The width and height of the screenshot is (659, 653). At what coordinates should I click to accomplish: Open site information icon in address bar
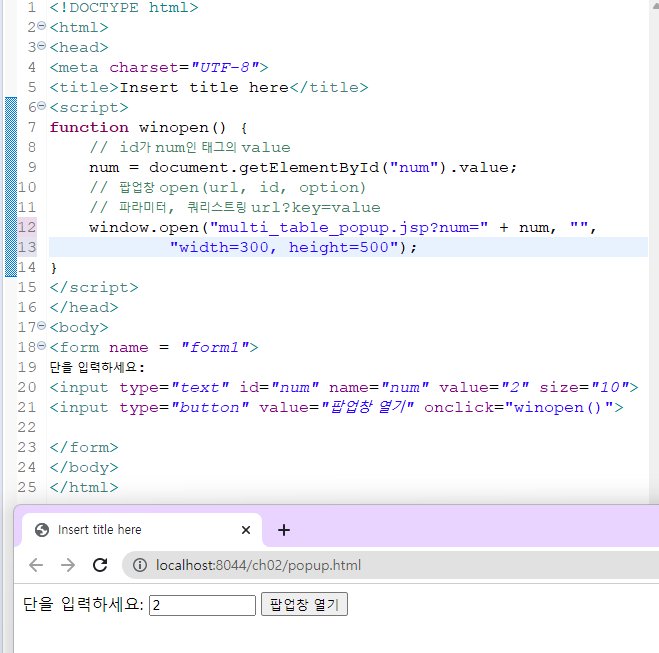(140, 565)
